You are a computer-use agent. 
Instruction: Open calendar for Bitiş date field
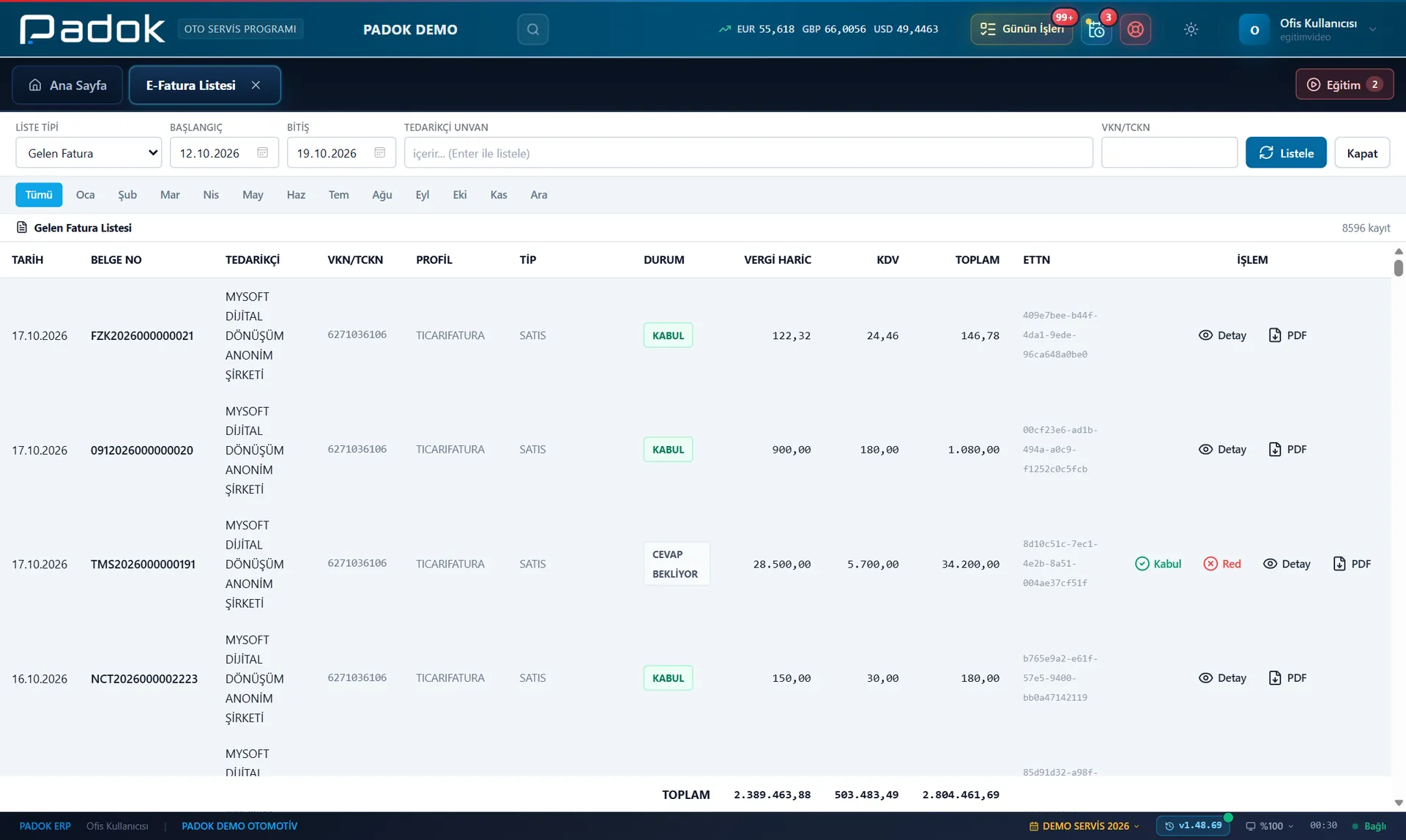(379, 152)
